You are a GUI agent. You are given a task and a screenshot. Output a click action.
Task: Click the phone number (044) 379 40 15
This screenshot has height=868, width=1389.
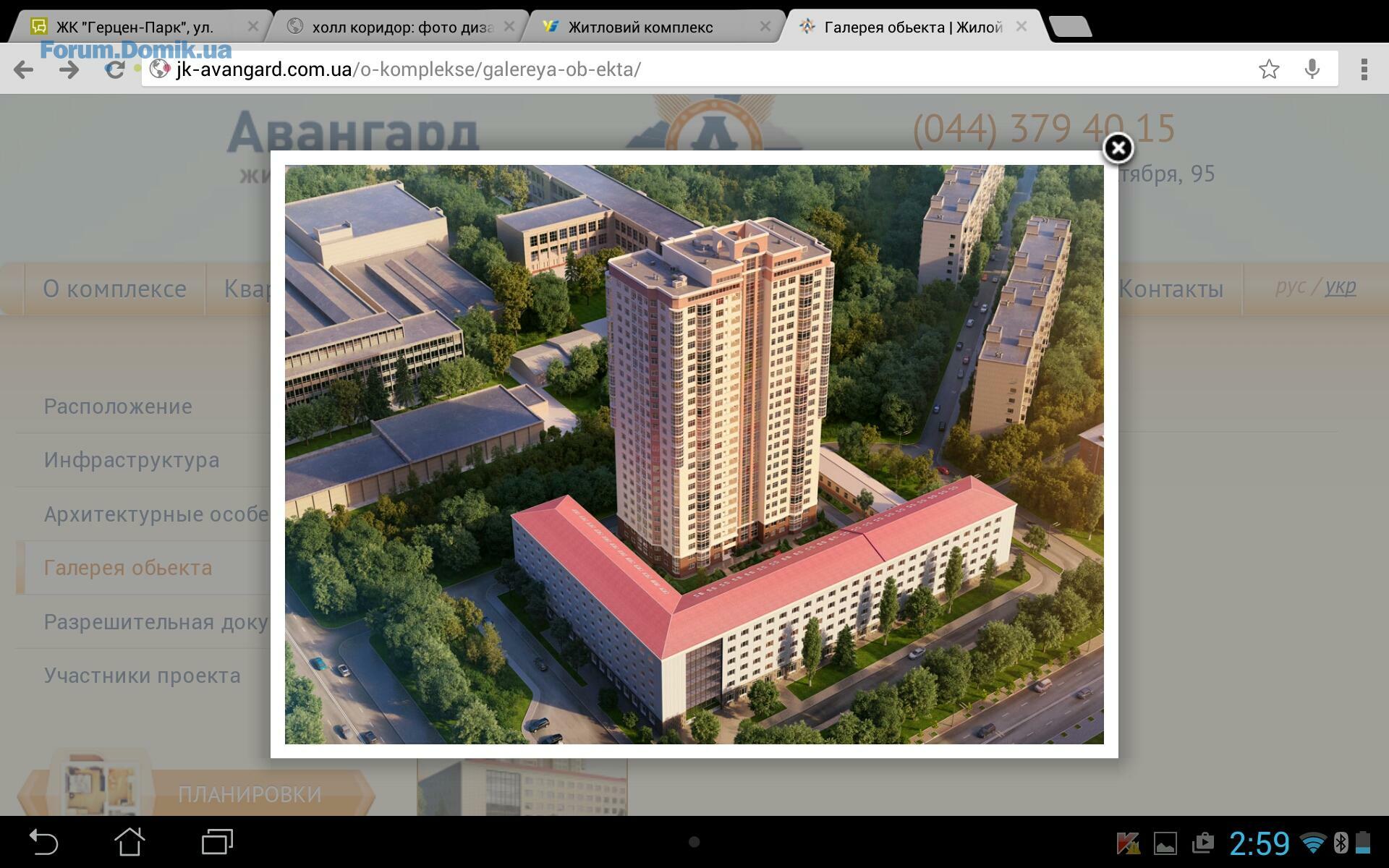coord(1043,129)
